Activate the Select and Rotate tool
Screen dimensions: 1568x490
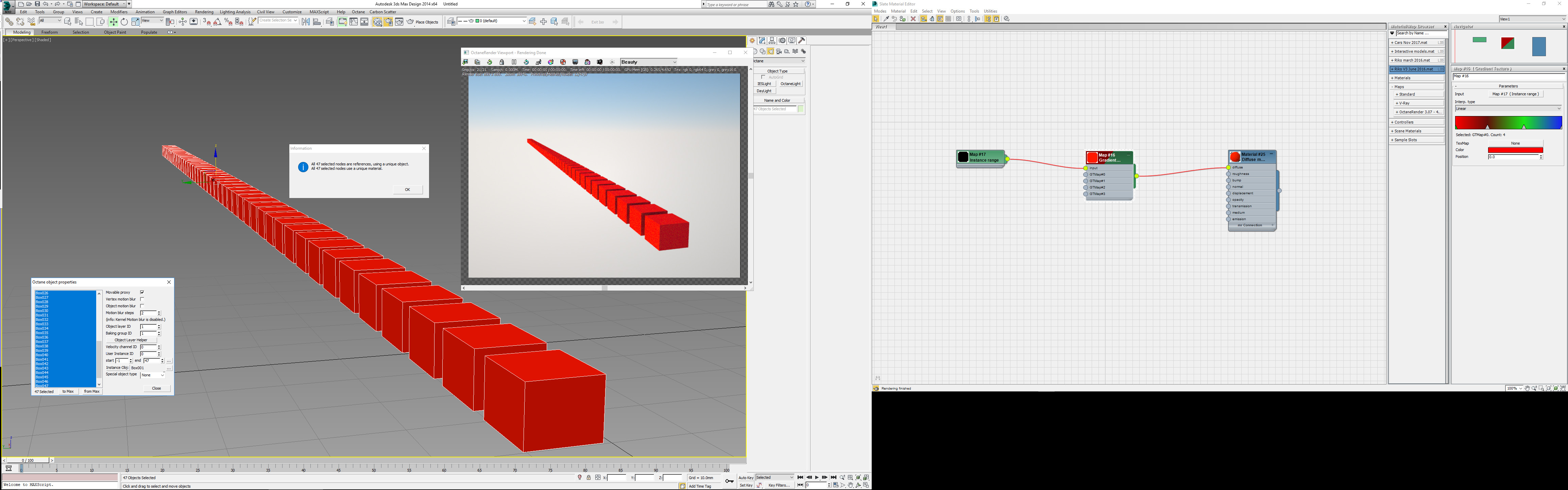pyautogui.click(x=124, y=22)
